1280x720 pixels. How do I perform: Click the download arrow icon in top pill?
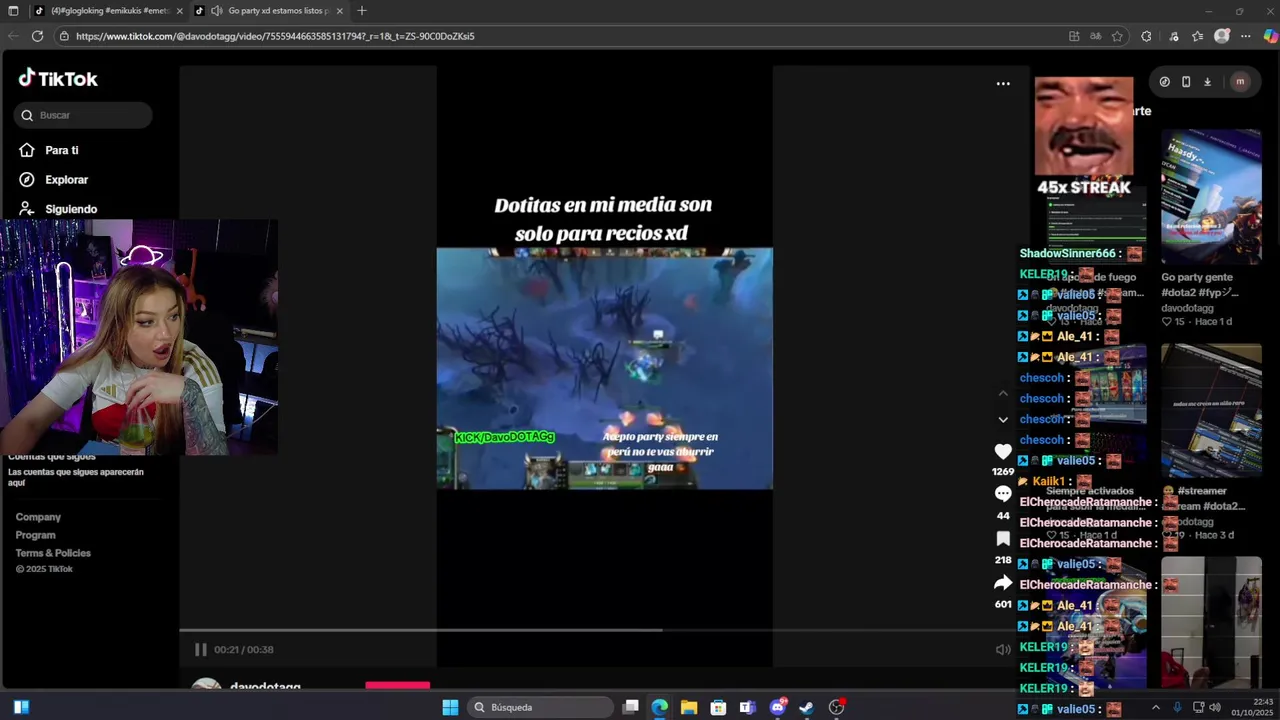pyautogui.click(x=1207, y=82)
